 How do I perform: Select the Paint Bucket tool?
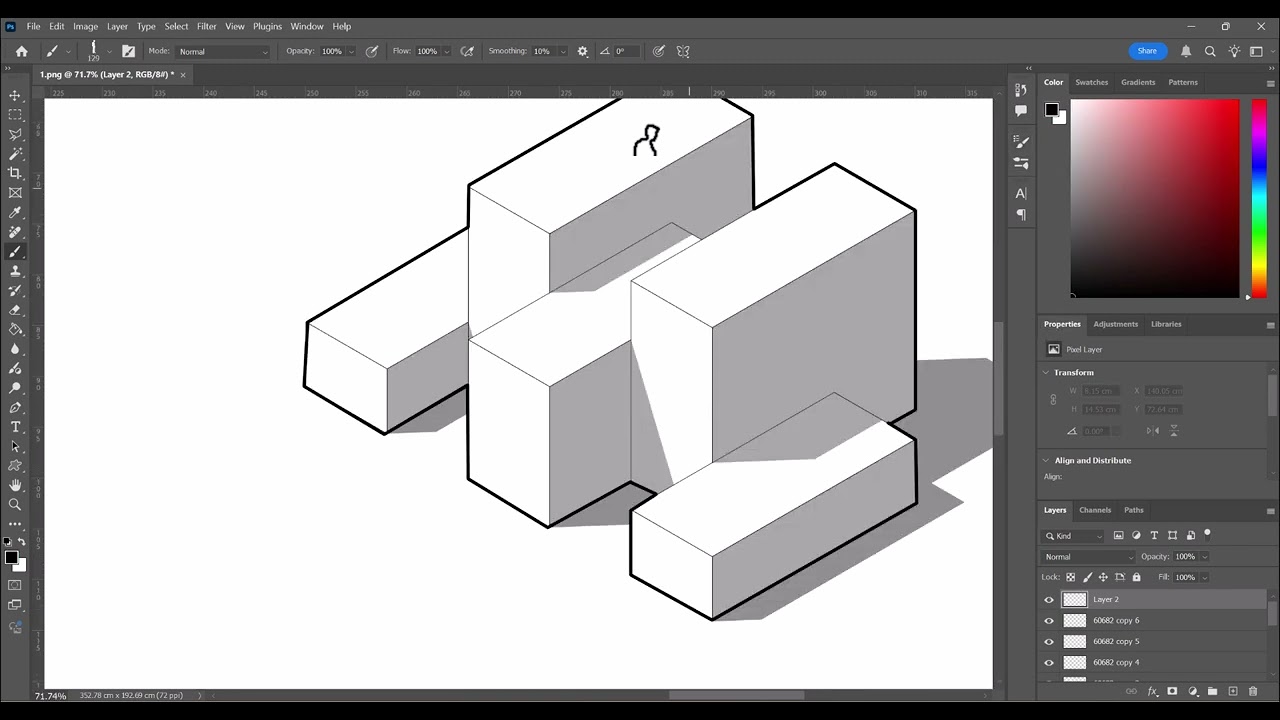tap(15, 329)
